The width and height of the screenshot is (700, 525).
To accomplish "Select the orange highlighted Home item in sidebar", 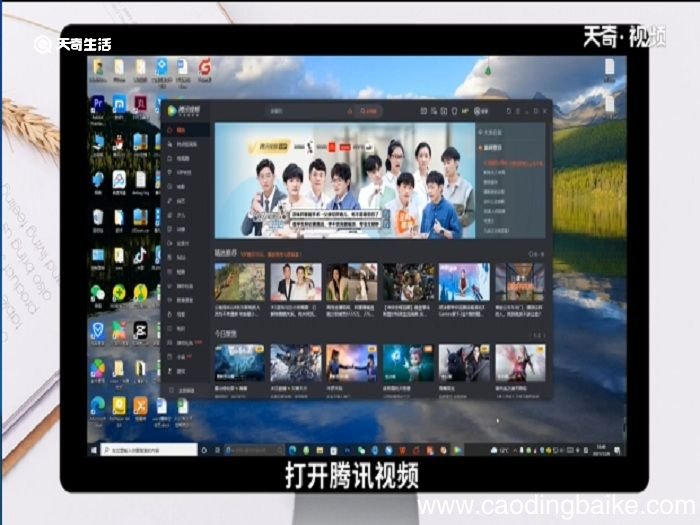I will 185,130.
